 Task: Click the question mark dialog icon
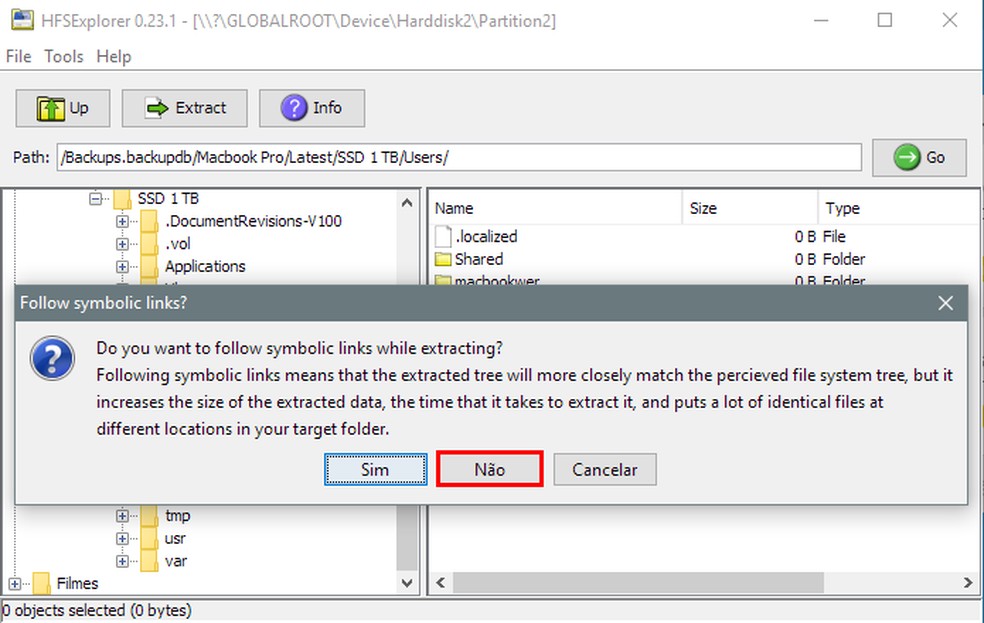coord(53,359)
